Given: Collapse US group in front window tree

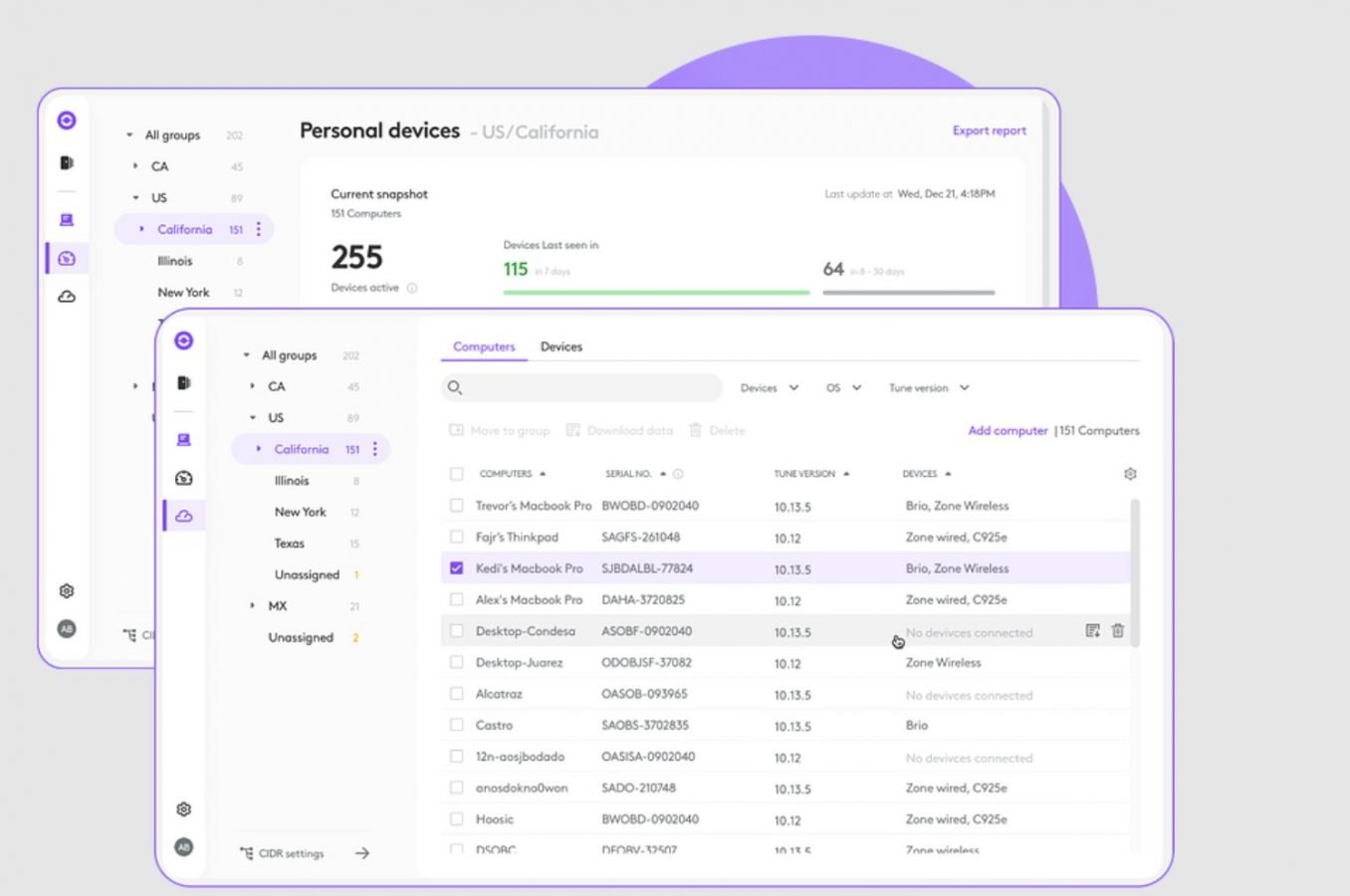Looking at the screenshot, I should point(252,418).
